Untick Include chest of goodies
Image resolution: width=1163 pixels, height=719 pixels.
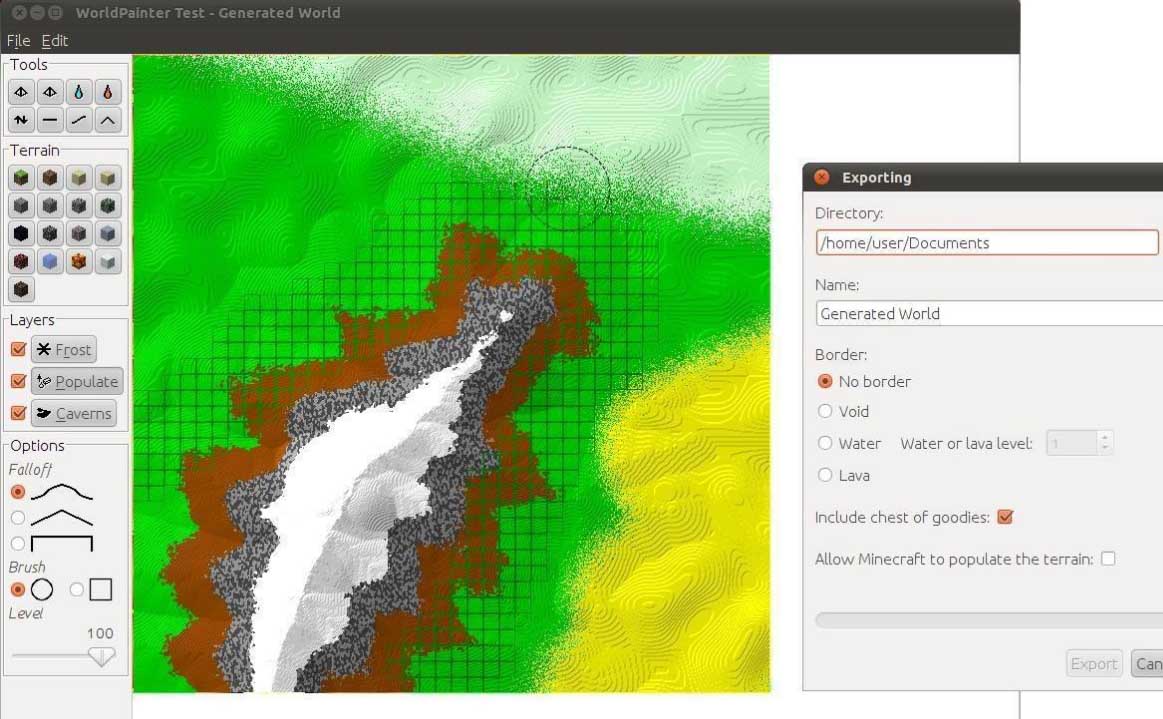pos(1005,517)
